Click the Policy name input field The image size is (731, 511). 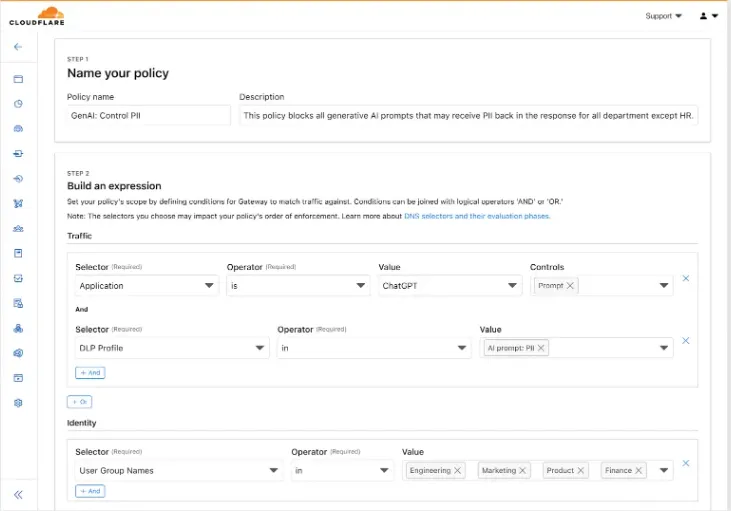pos(149,116)
